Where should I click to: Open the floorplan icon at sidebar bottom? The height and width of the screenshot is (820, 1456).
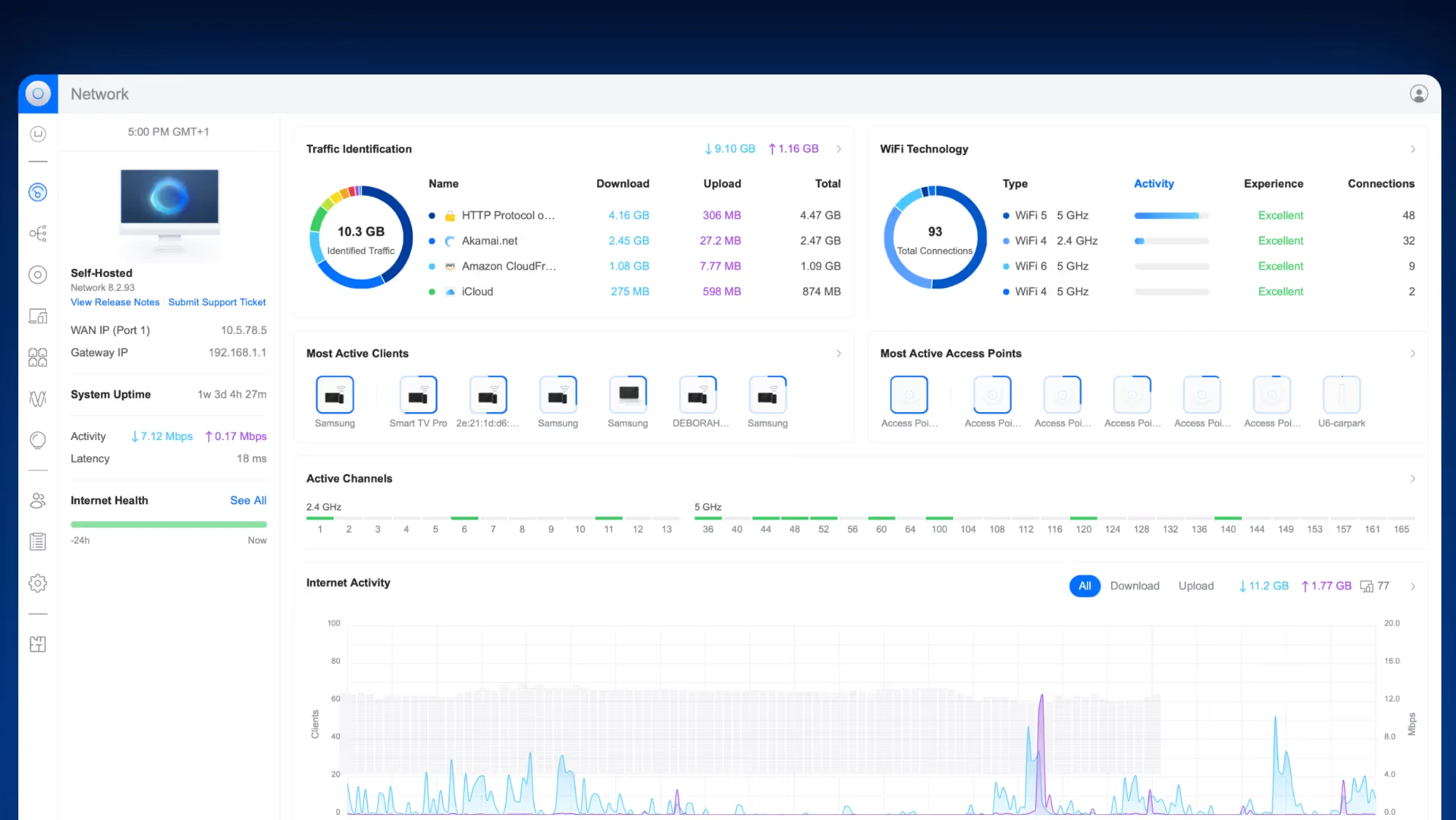38,644
